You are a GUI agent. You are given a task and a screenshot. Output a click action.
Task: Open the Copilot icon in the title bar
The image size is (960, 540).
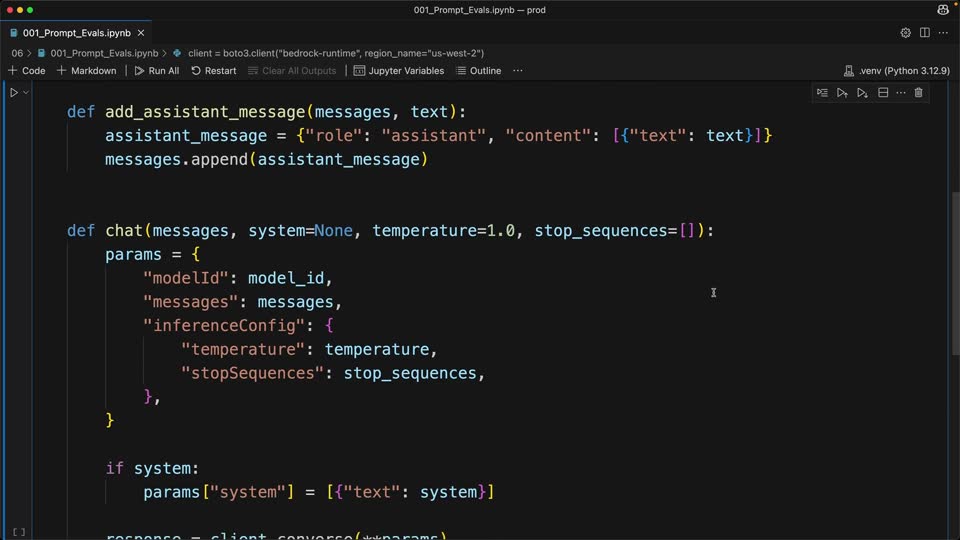coord(943,9)
